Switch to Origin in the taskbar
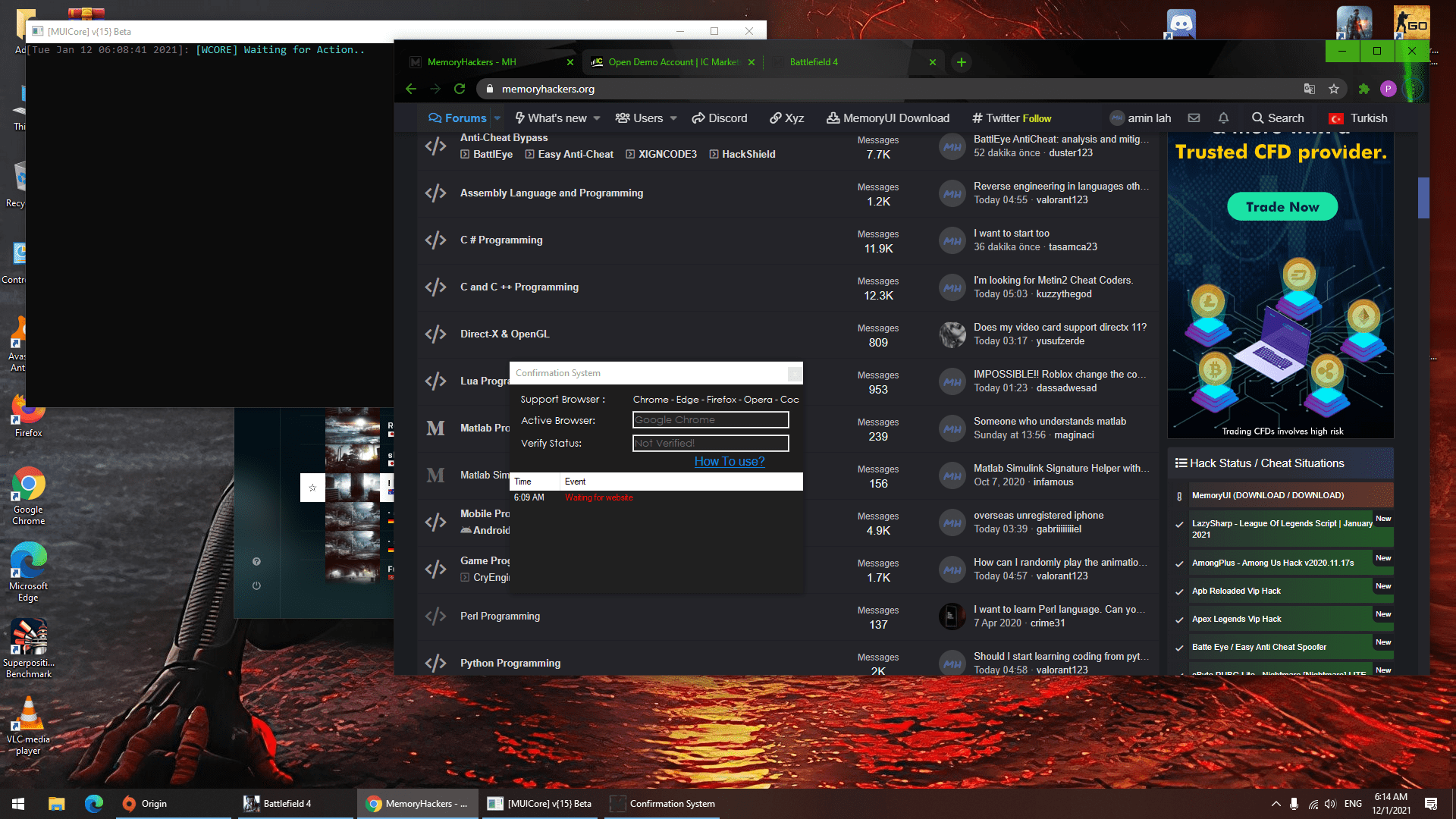The height and width of the screenshot is (819, 1456). 174,804
